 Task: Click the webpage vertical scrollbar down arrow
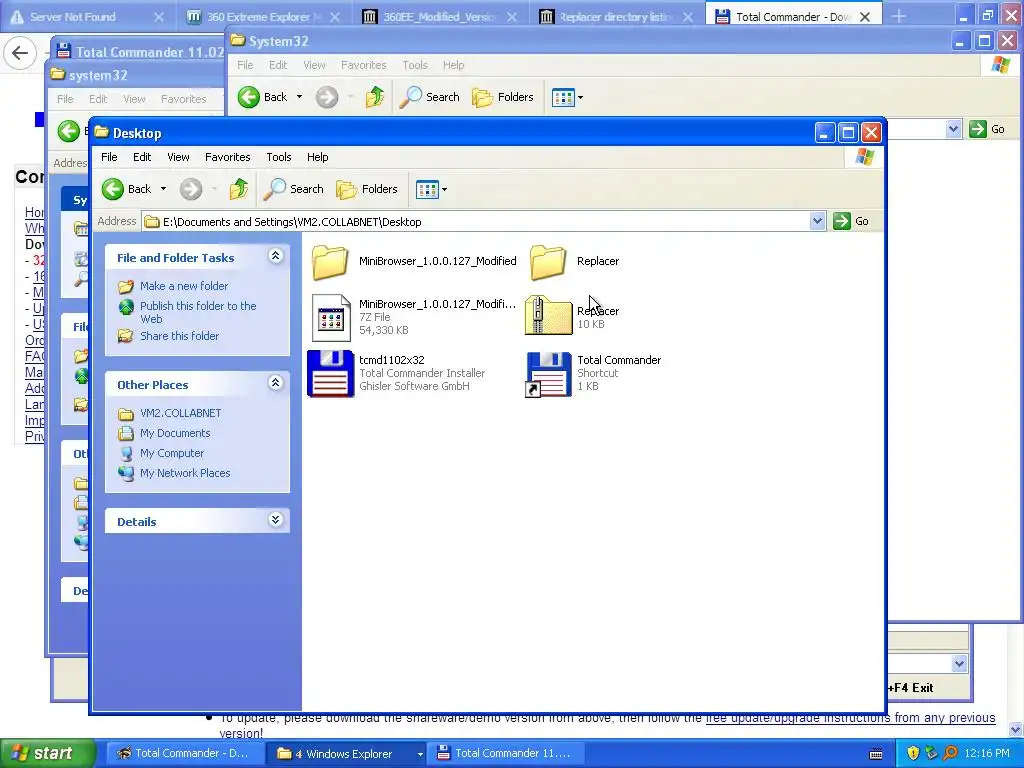1016,729
